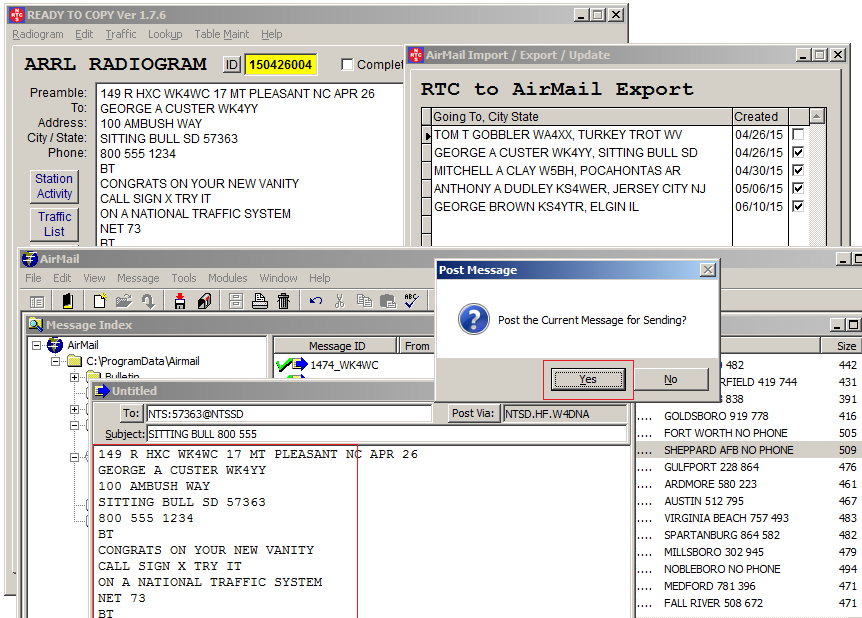
Task: Click the Traffic List button
Action: (x=54, y=224)
